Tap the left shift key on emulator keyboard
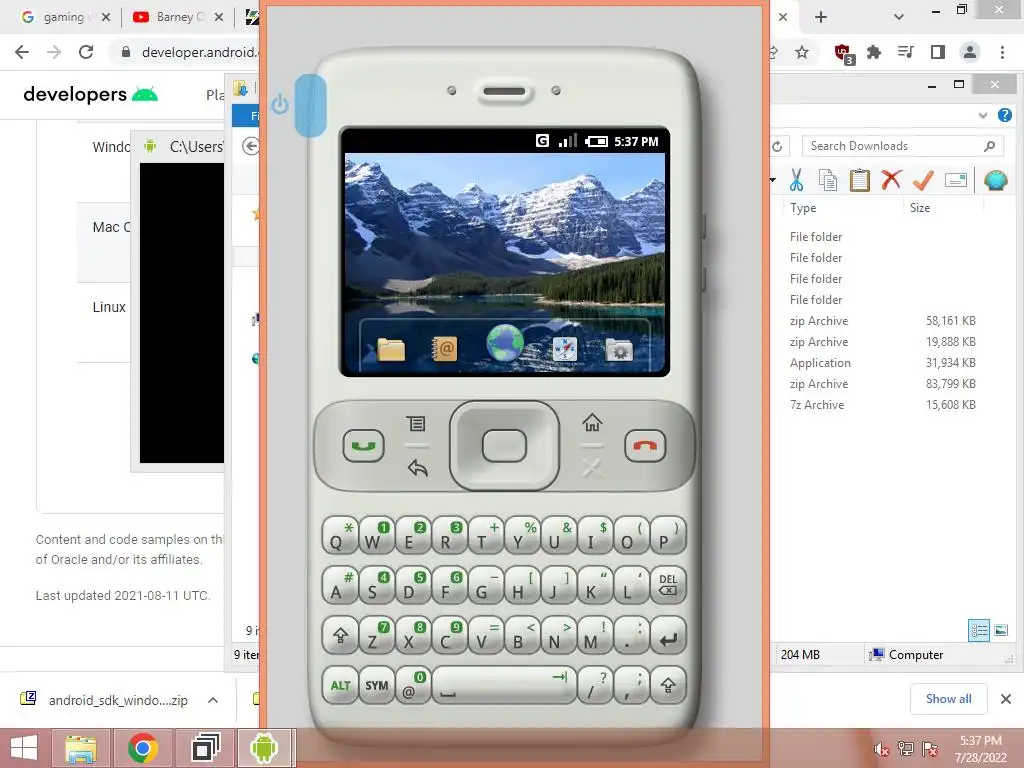Screen dimensions: 1024x768 click(x=340, y=635)
